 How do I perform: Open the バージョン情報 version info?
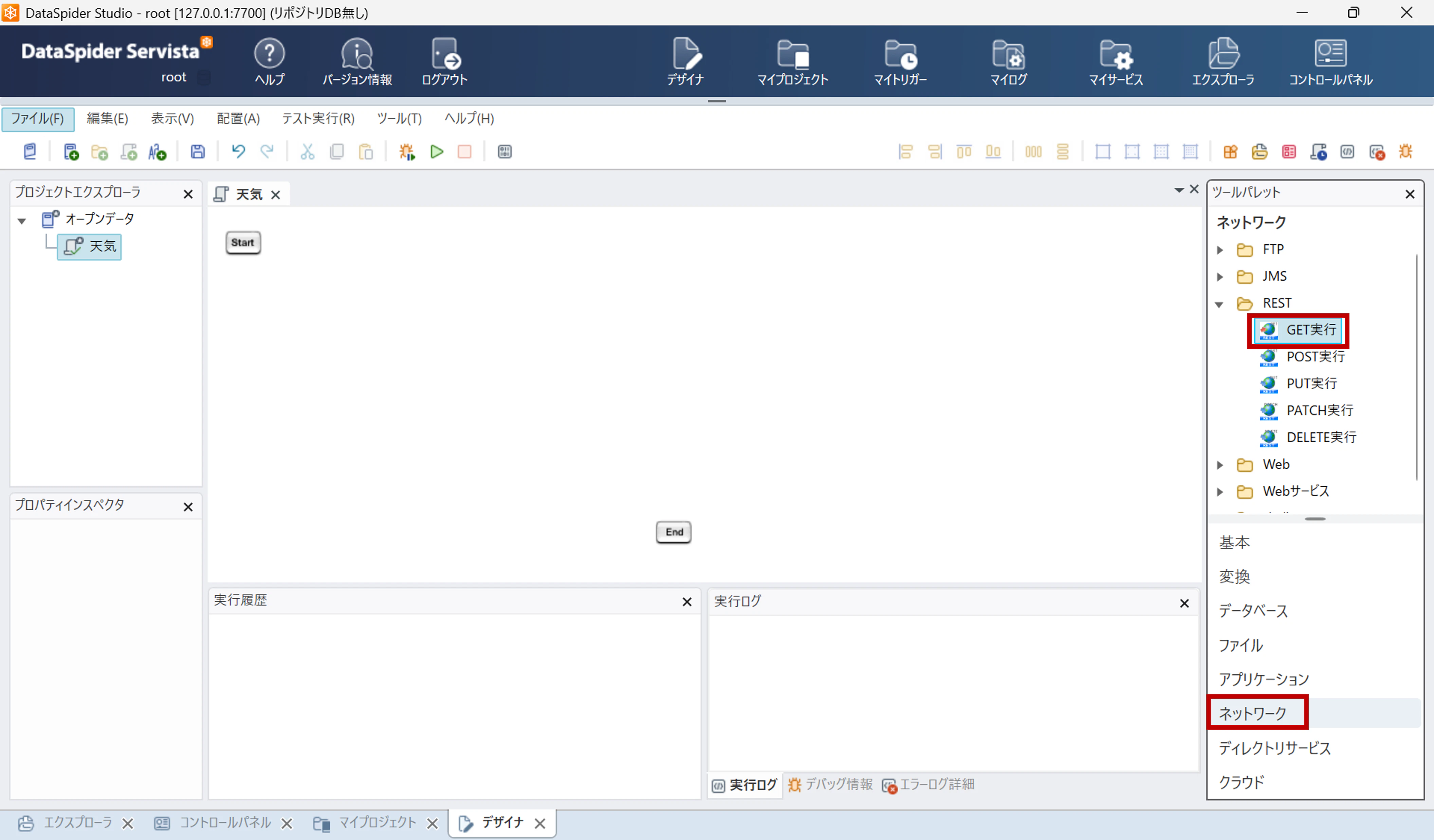point(357,61)
